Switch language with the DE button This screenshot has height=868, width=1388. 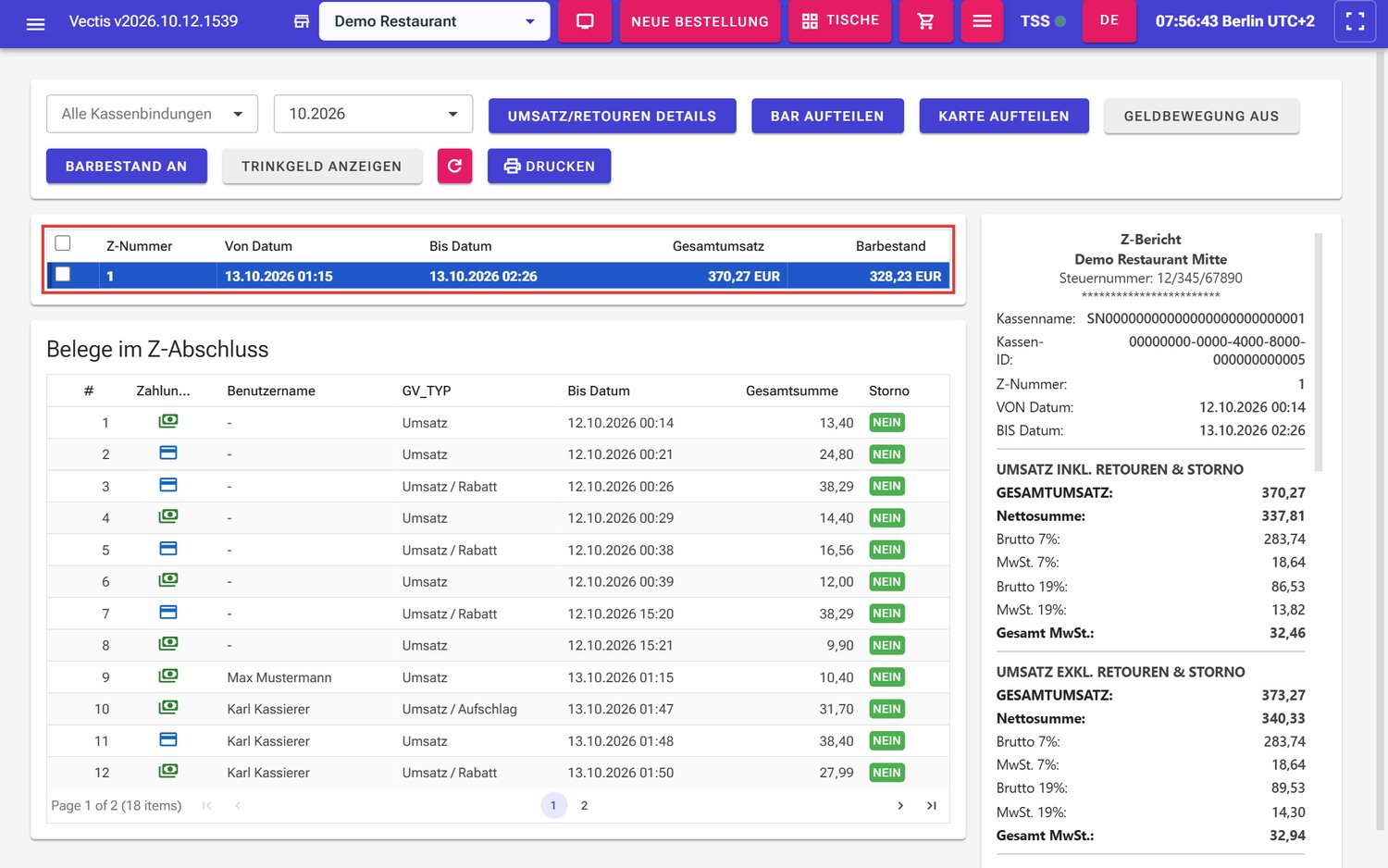coord(1109,20)
